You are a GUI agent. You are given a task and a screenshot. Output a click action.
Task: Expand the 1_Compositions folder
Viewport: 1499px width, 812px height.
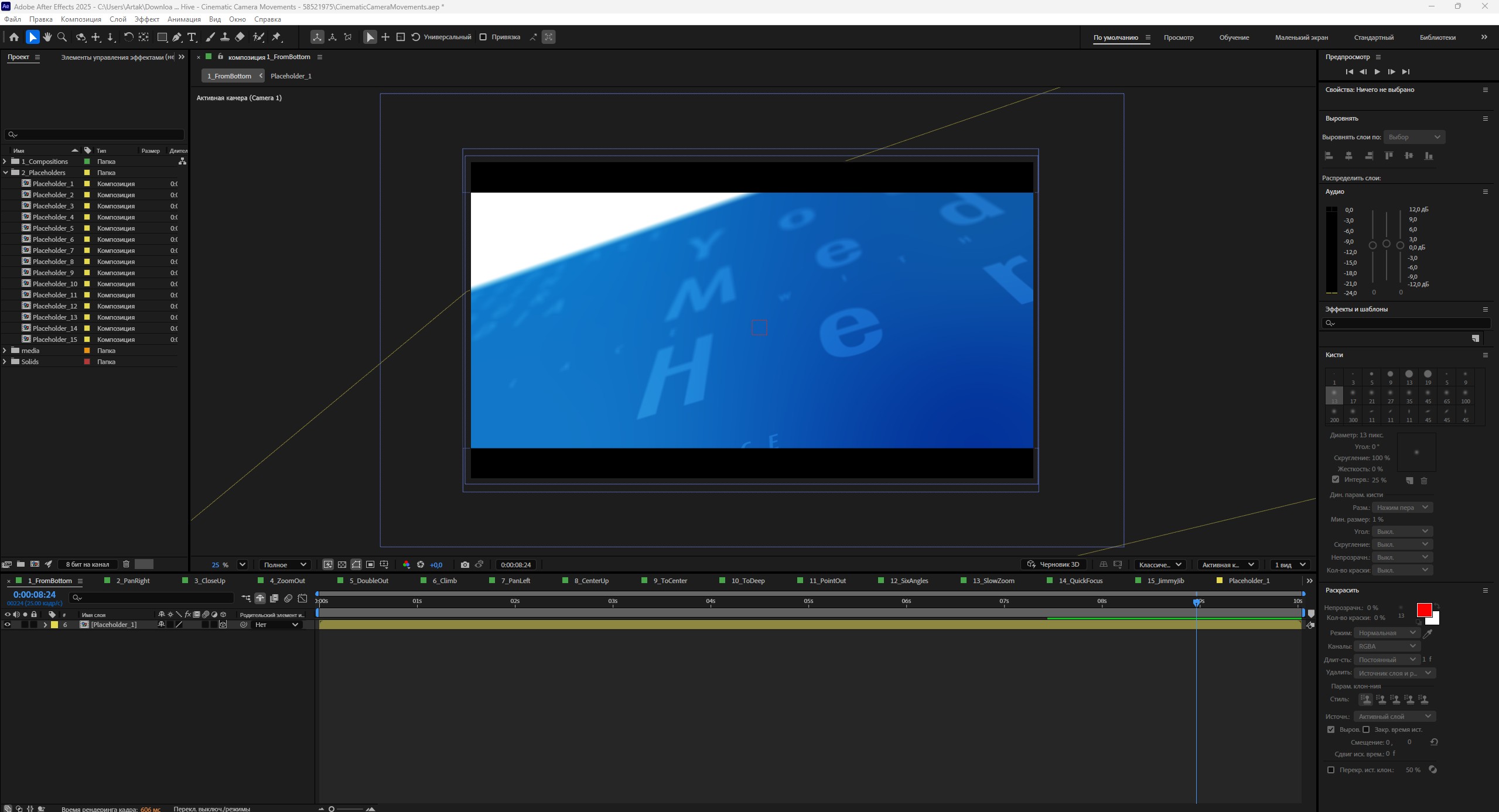(5, 162)
